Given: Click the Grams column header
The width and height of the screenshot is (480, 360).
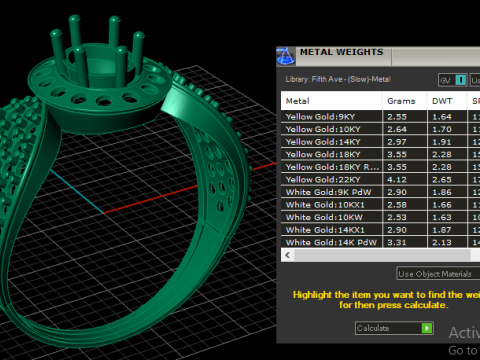Looking at the screenshot, I should (404, 101).
